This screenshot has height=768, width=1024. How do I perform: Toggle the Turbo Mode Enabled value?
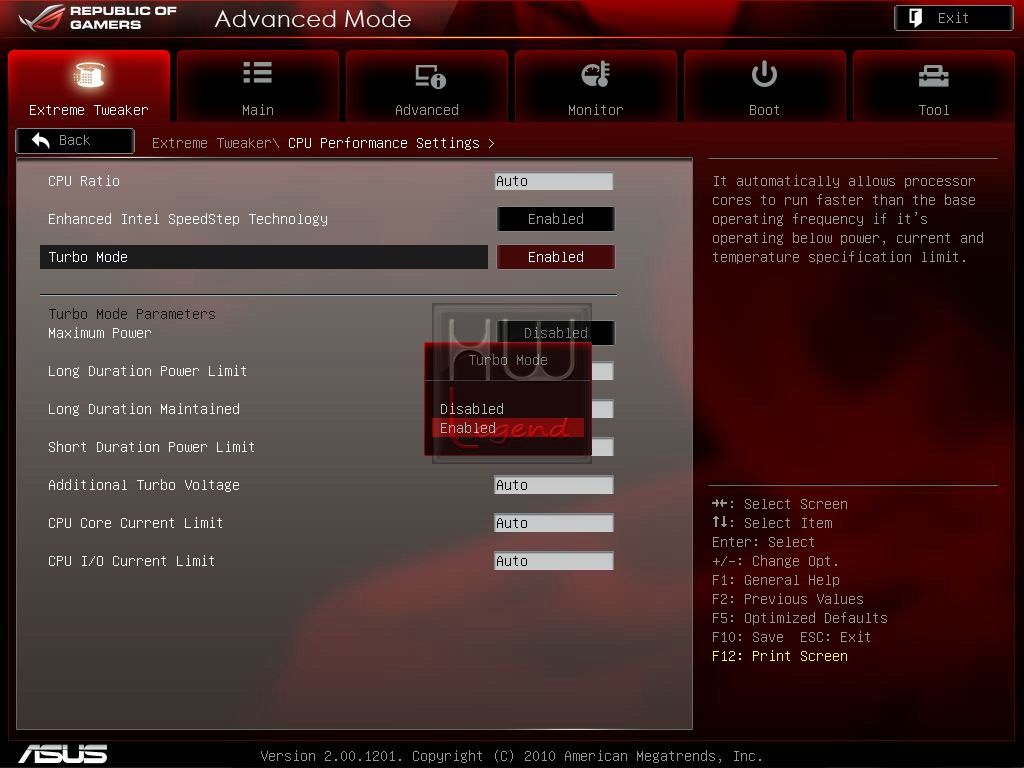556,257
